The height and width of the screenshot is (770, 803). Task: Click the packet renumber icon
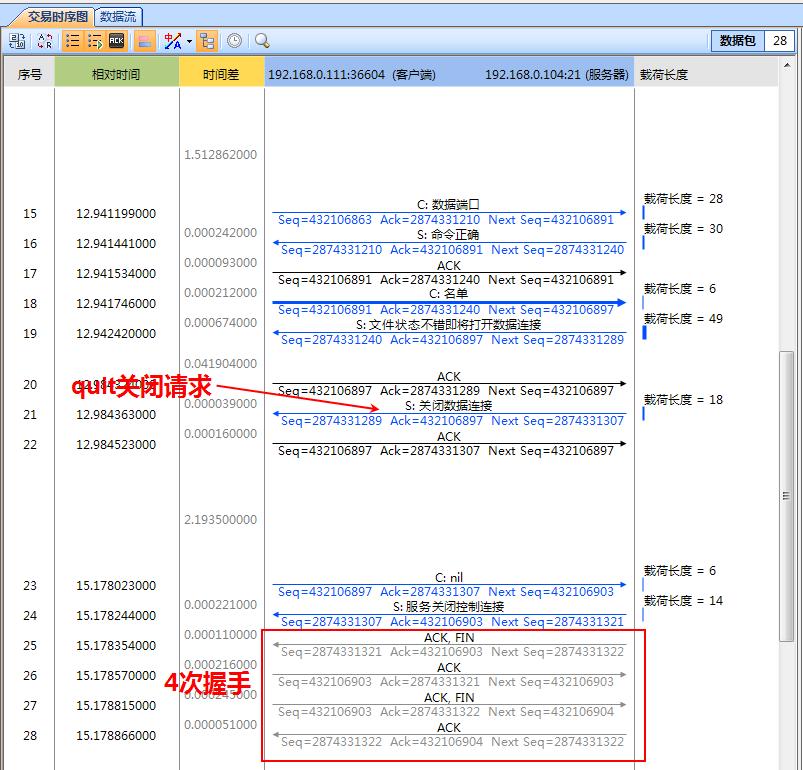coord(15,41)
